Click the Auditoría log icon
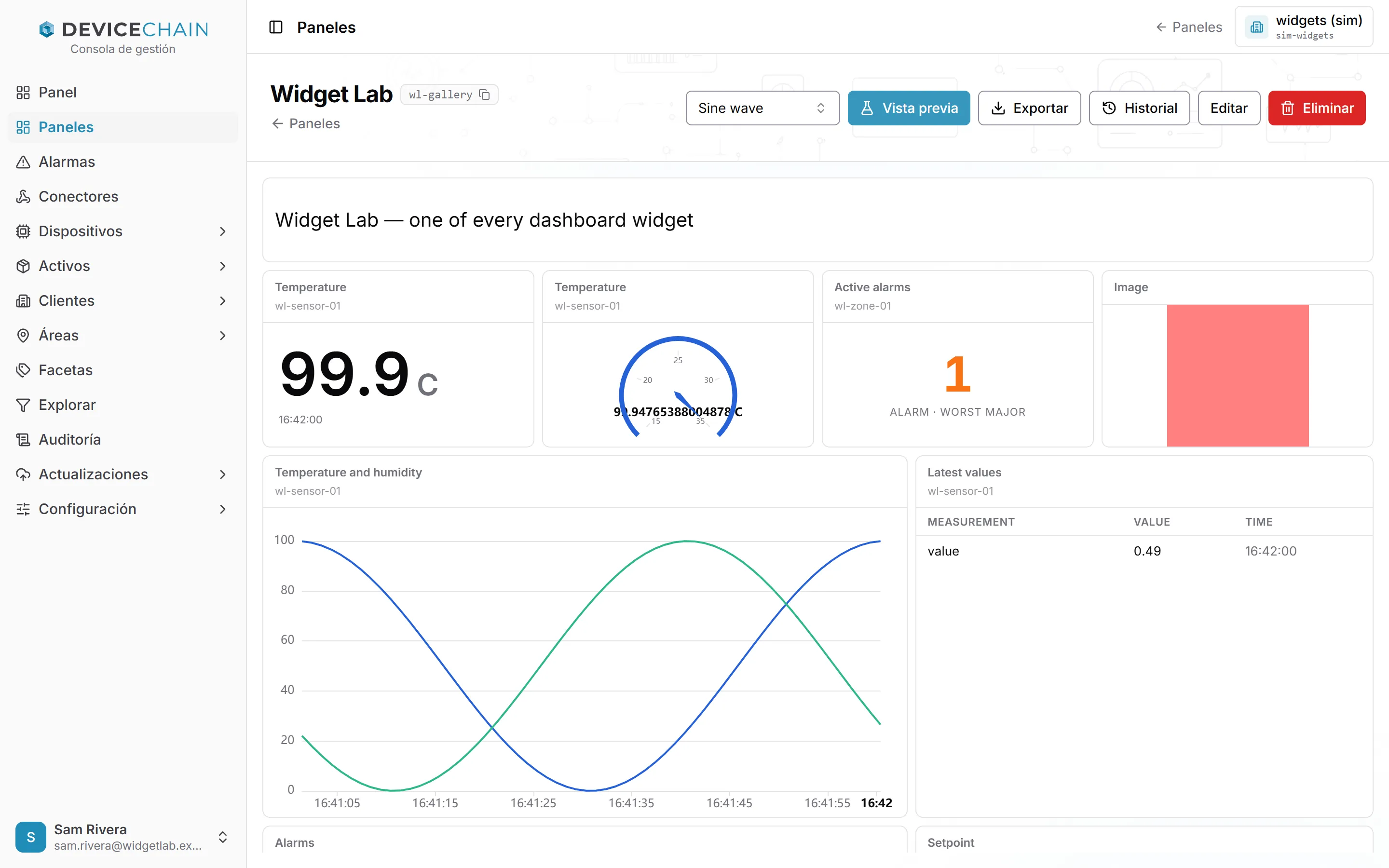The height and width of the screenshot is (868, 1389). 23,440
